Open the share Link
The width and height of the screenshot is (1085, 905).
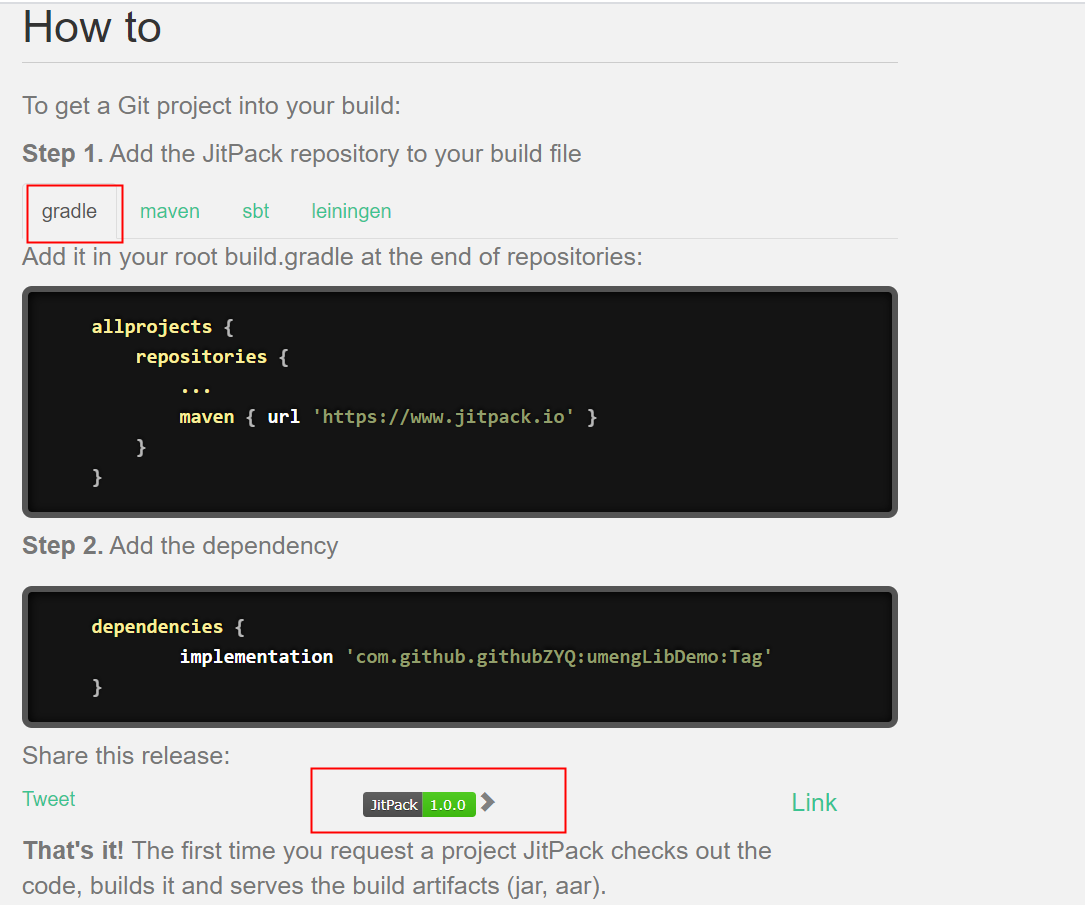(814, 803)
